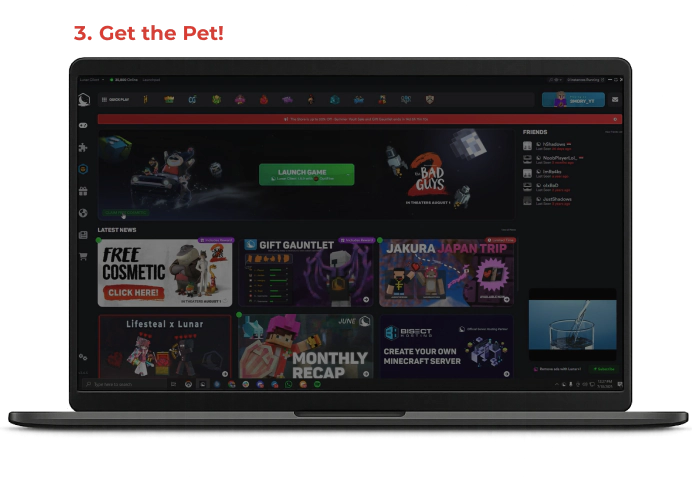Open the gamepad icon in sidebar
Image resolution: width=692 pixels, height=480 pixels.
click(83, 125)
